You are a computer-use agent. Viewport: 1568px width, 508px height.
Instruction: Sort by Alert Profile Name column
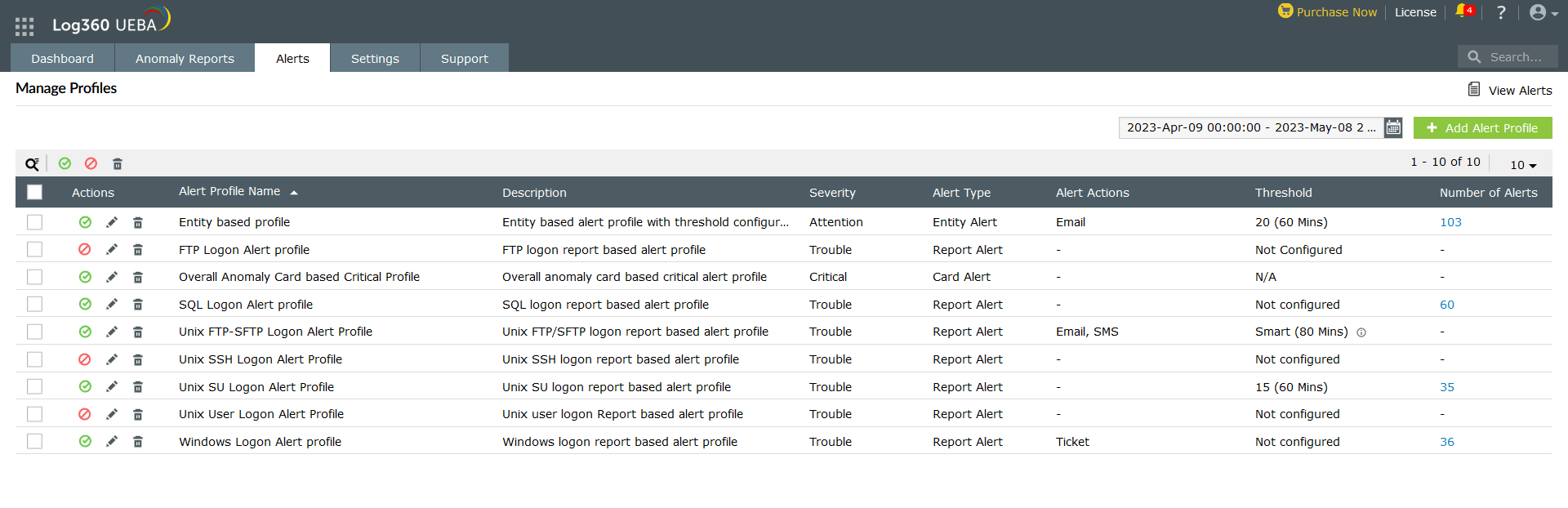tap(230, 192)
